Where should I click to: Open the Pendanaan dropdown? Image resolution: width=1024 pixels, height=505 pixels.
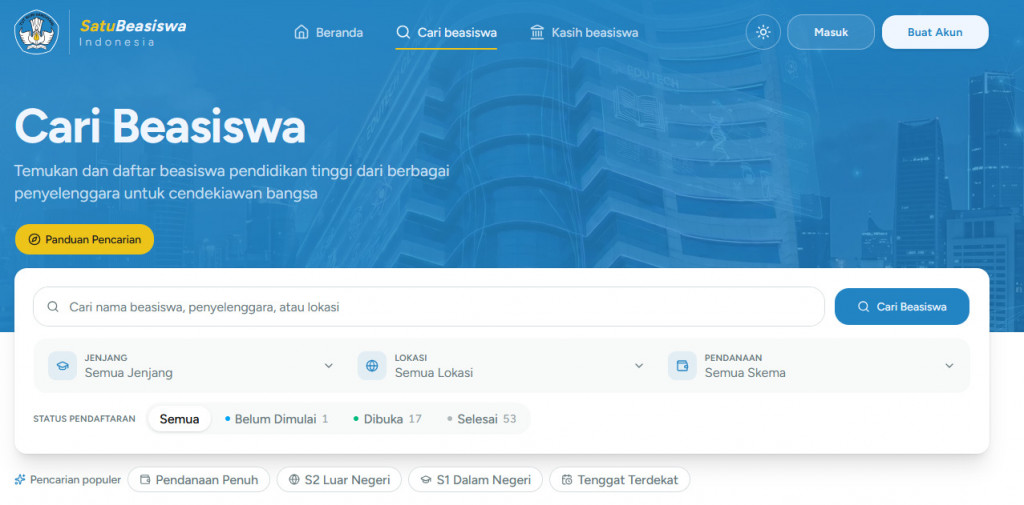[x=811, y=366]
